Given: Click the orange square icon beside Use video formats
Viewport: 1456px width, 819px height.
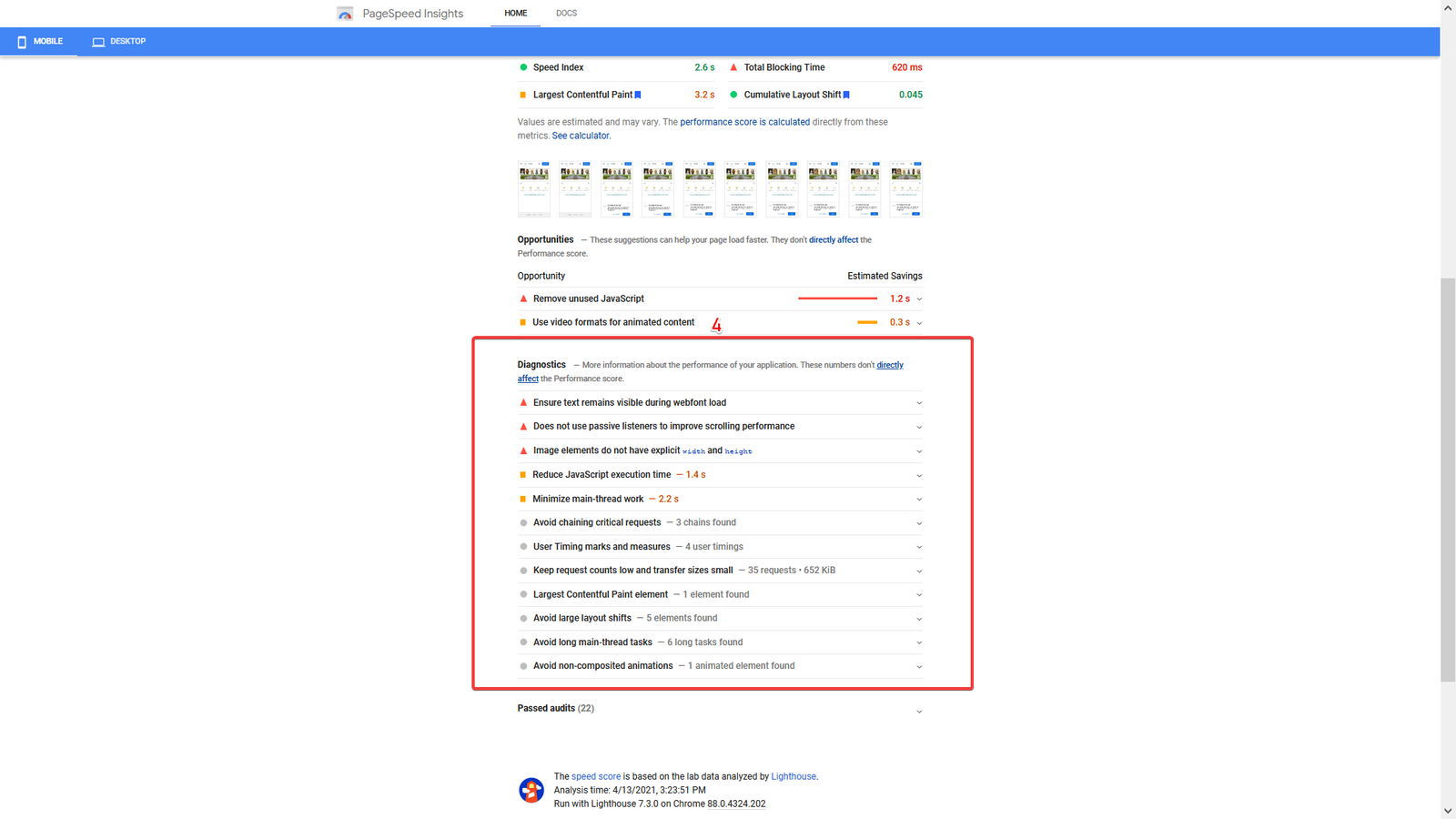Looking at the screenshot, I should (x=522, y=322).
